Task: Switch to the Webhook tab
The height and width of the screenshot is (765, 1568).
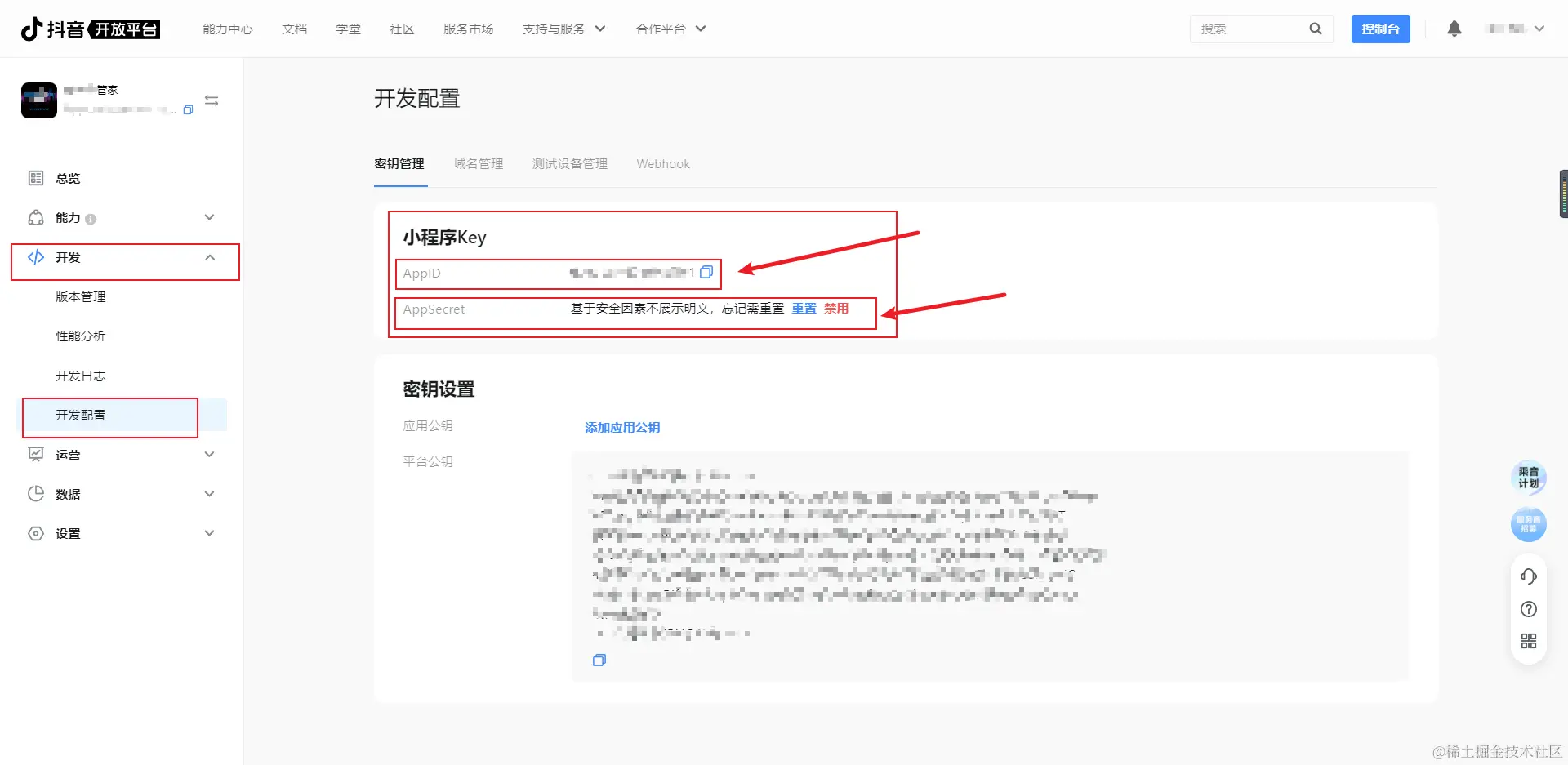Action: [662, 163]
